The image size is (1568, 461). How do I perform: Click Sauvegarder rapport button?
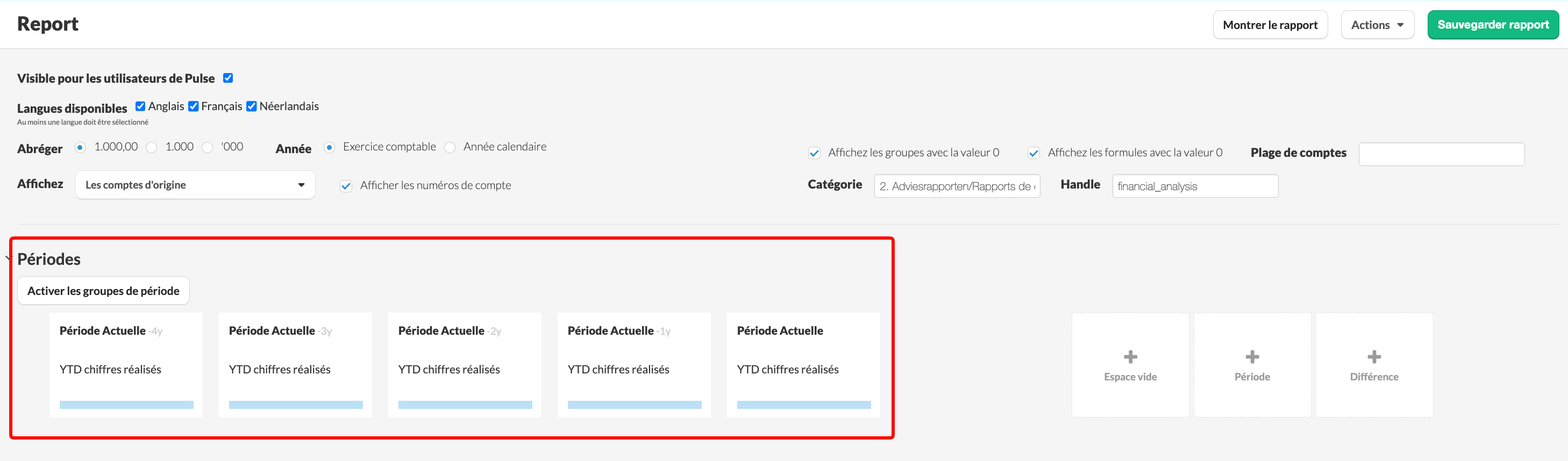point(1493,25)
